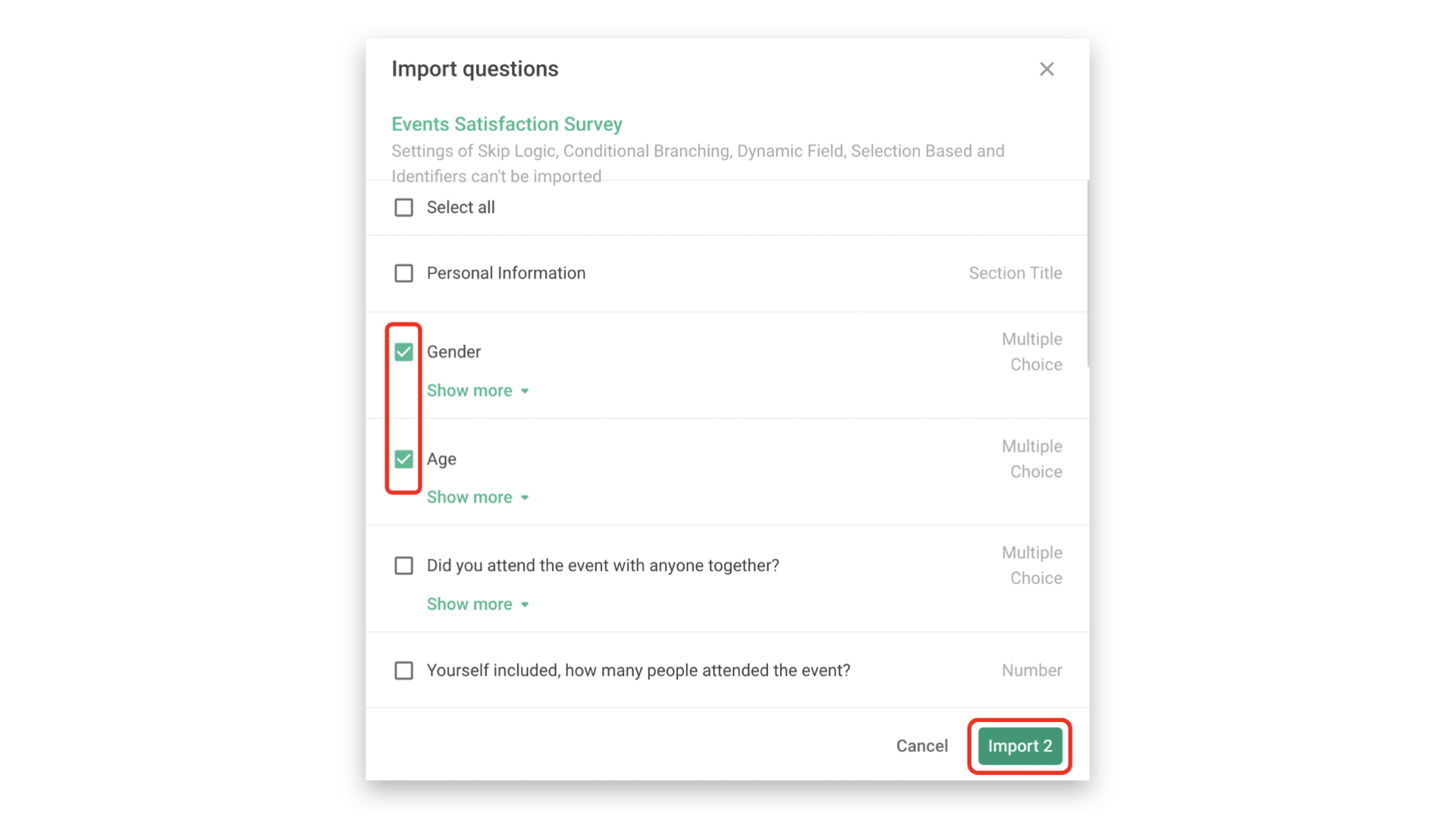Check the Personal Information section checkbox

403,273
